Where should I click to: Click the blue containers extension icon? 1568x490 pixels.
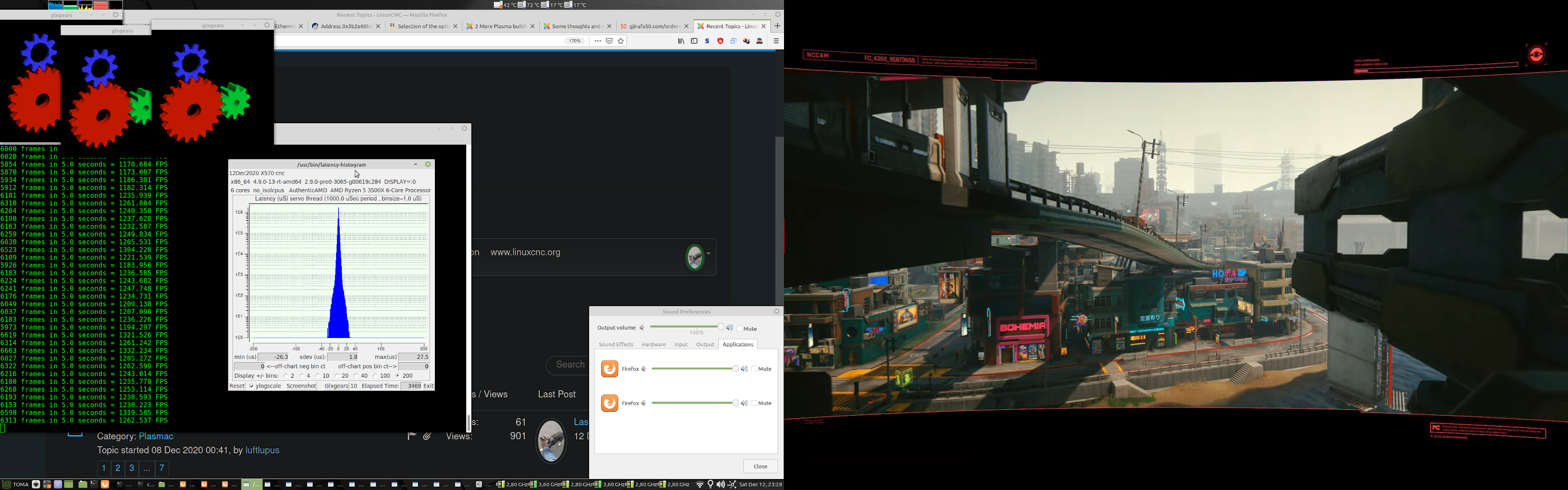click(733, 41)
